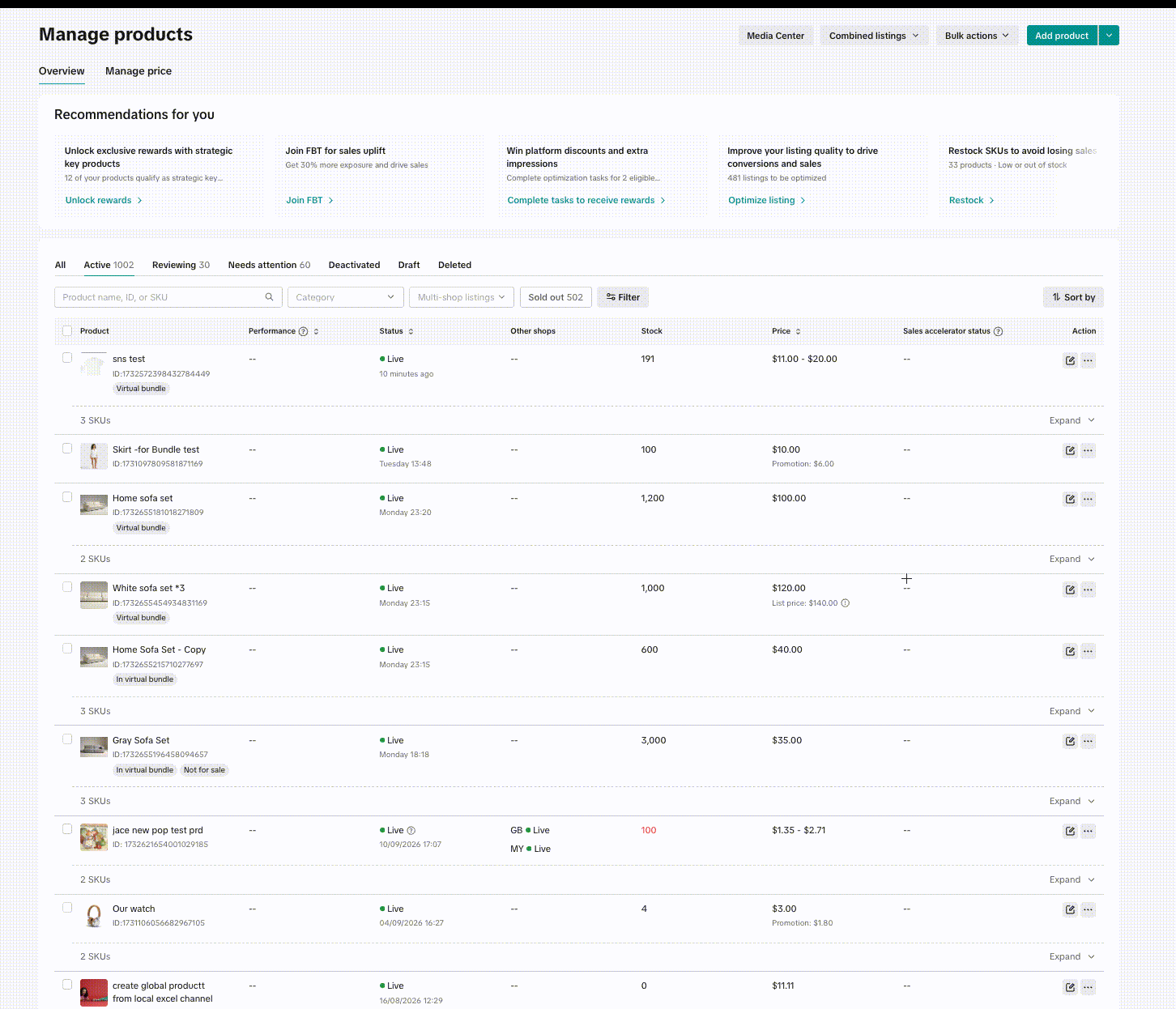Follow the Unlock rewards link
1176x1009 pixels.
pyautogui.click(x=104, y=200)
